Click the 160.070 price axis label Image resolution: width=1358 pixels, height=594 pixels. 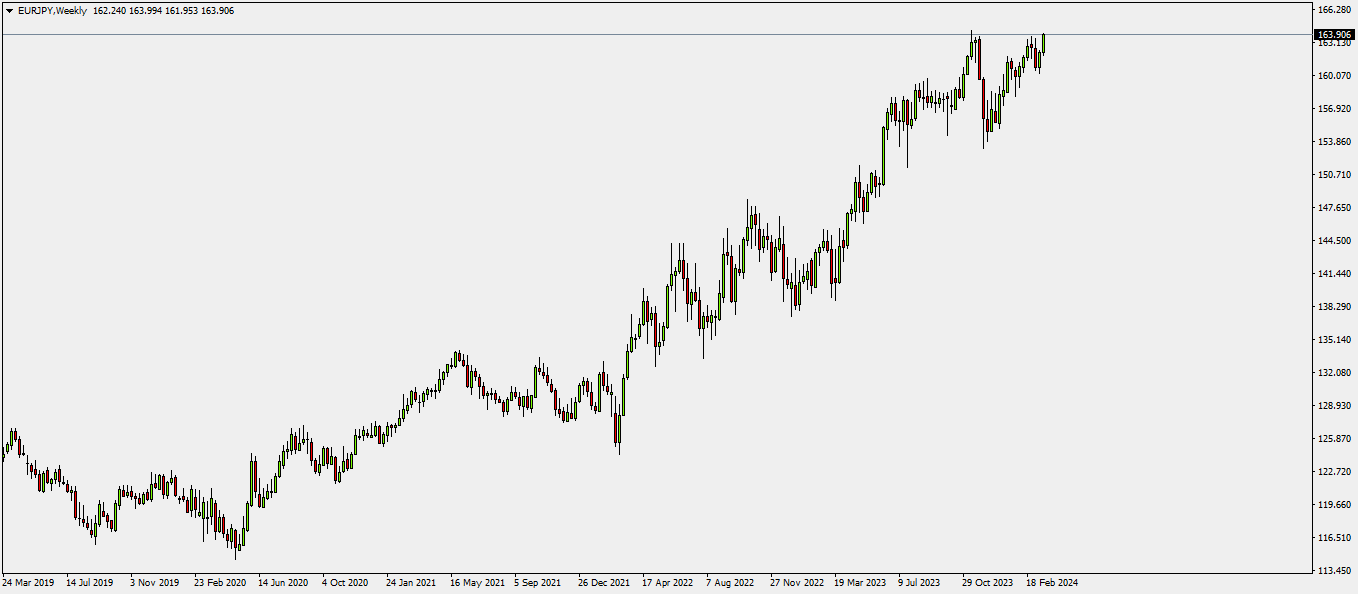pos(1335,76)
